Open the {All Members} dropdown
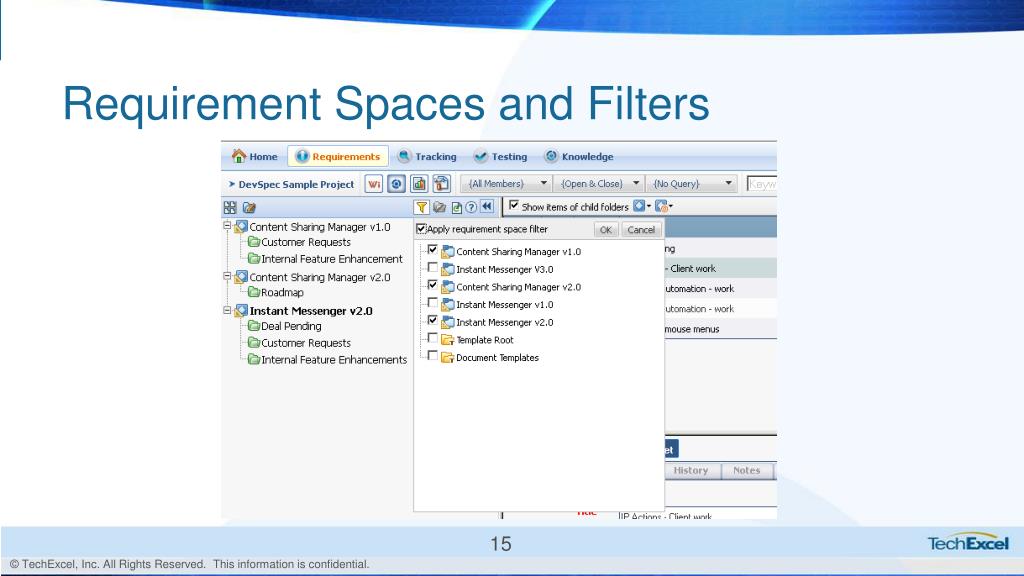1024x576 pixels. pos(506,184)
